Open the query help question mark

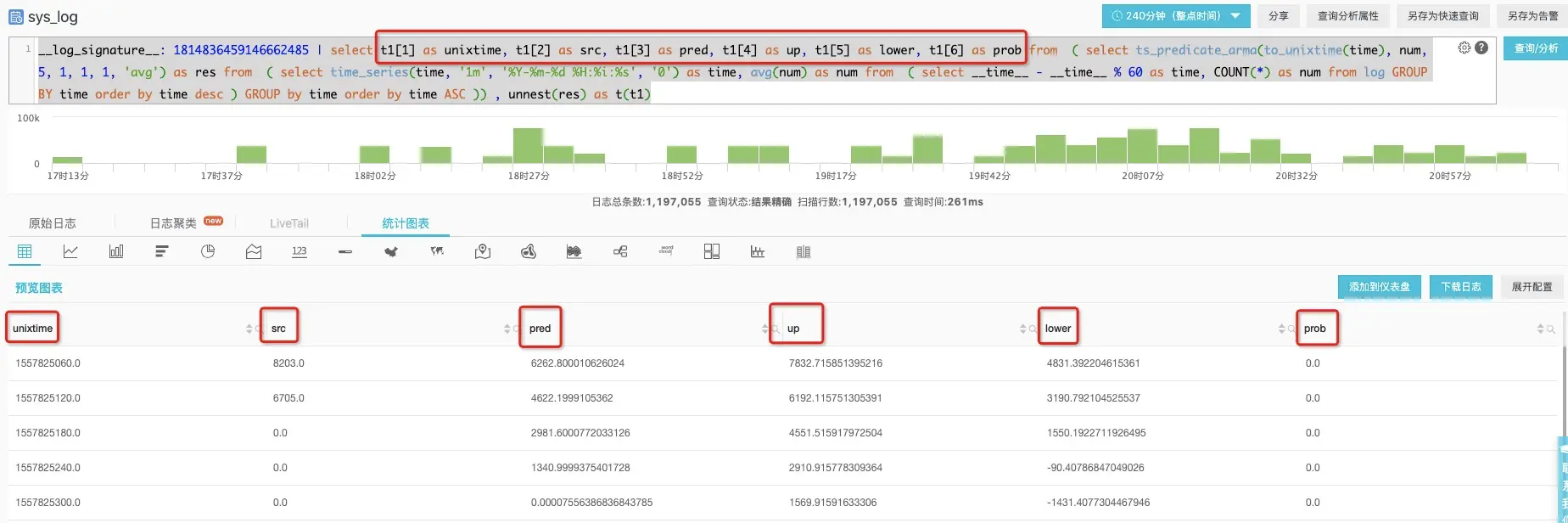click(1481, 48)
